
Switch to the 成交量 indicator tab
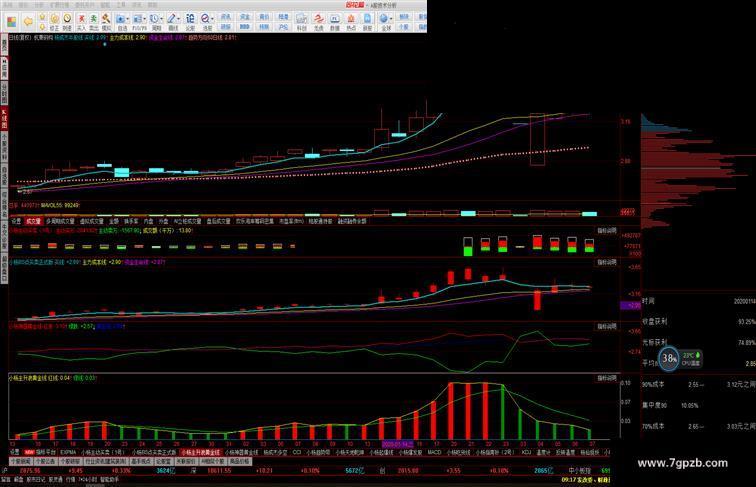coord(34,221)
